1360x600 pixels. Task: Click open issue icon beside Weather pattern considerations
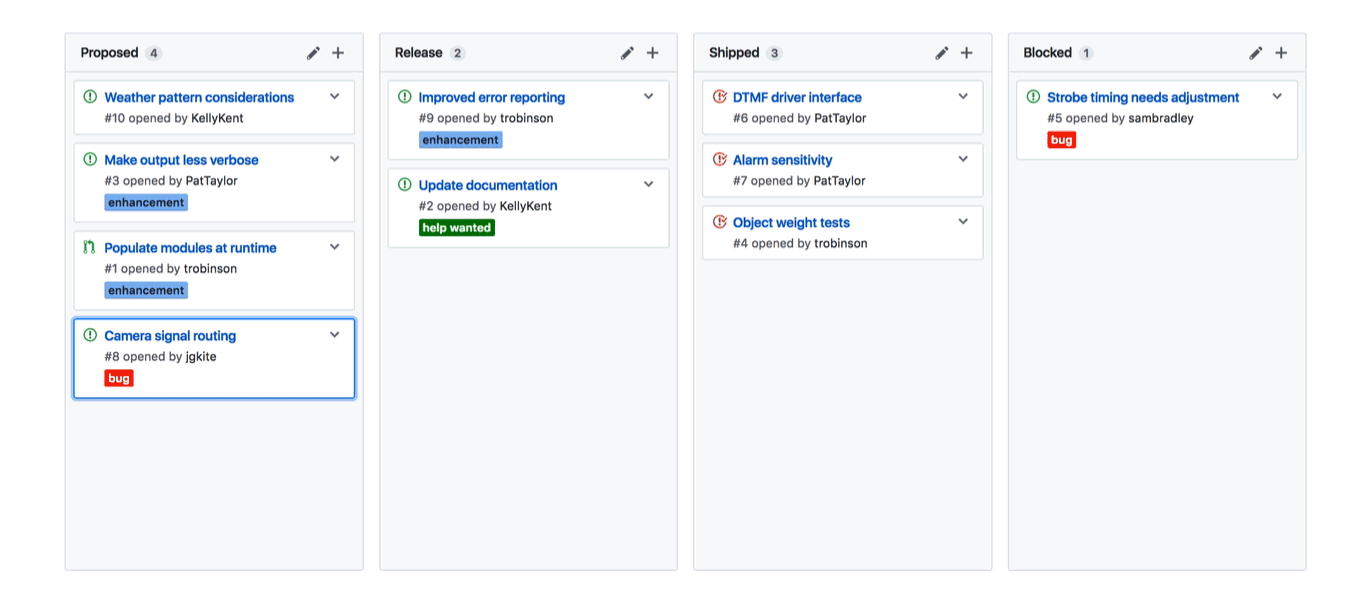coord(90,97)
